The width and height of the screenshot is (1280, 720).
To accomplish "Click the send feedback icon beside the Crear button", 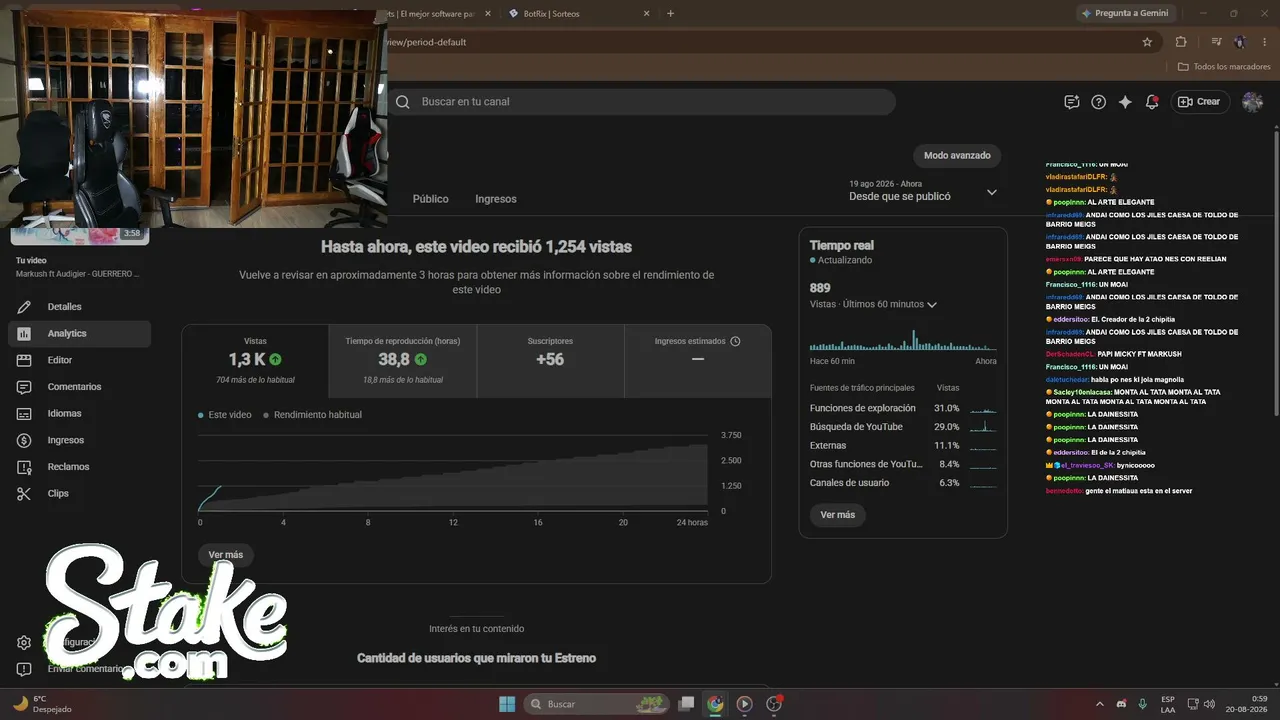I will 1072,102.
